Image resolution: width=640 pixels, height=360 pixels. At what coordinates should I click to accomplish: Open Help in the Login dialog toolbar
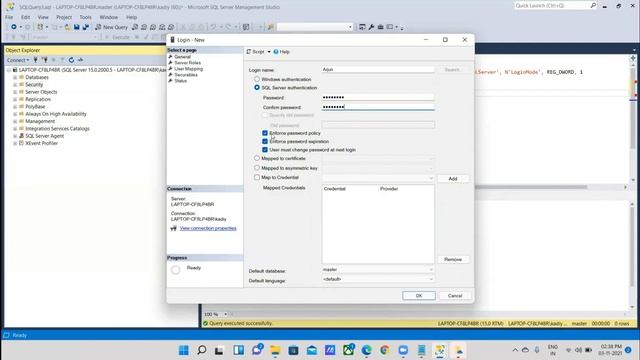point(282,52)
